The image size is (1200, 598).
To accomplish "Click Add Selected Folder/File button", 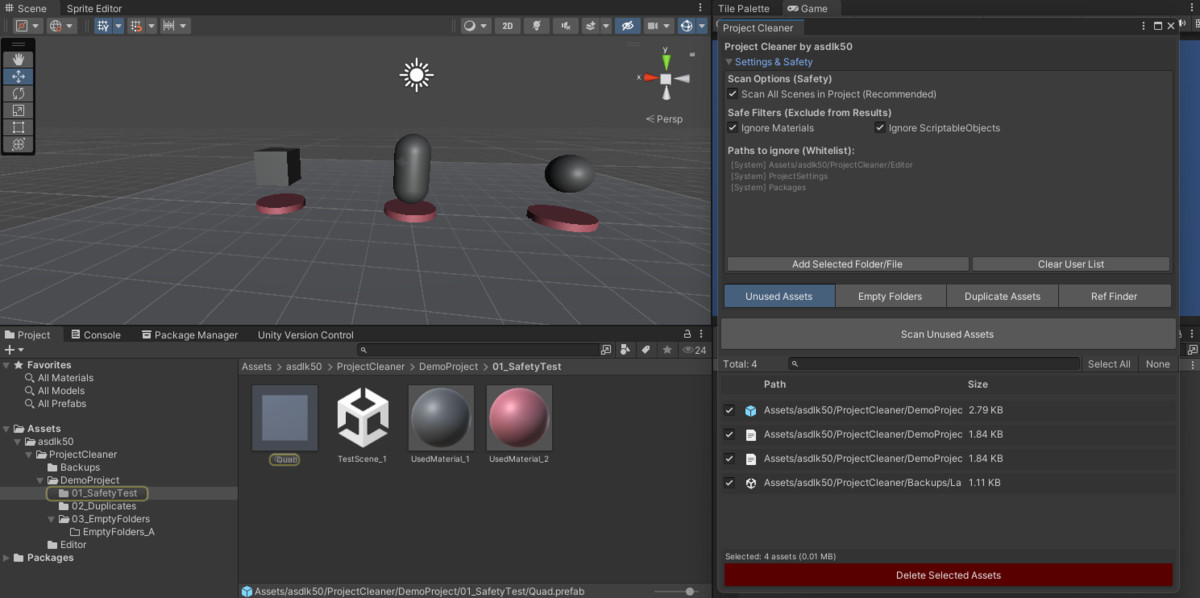I will coord(847,264).
